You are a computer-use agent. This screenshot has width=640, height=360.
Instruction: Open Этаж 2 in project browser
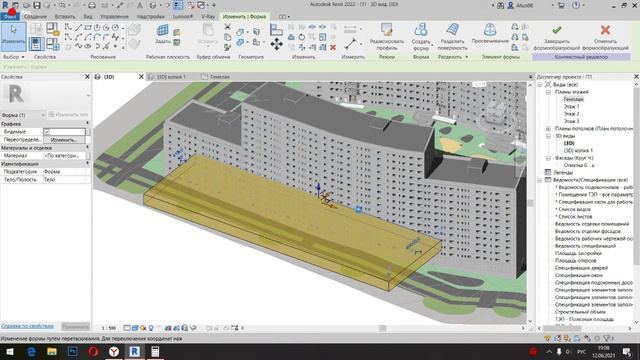pyautogui.click(x=571, y=114)
